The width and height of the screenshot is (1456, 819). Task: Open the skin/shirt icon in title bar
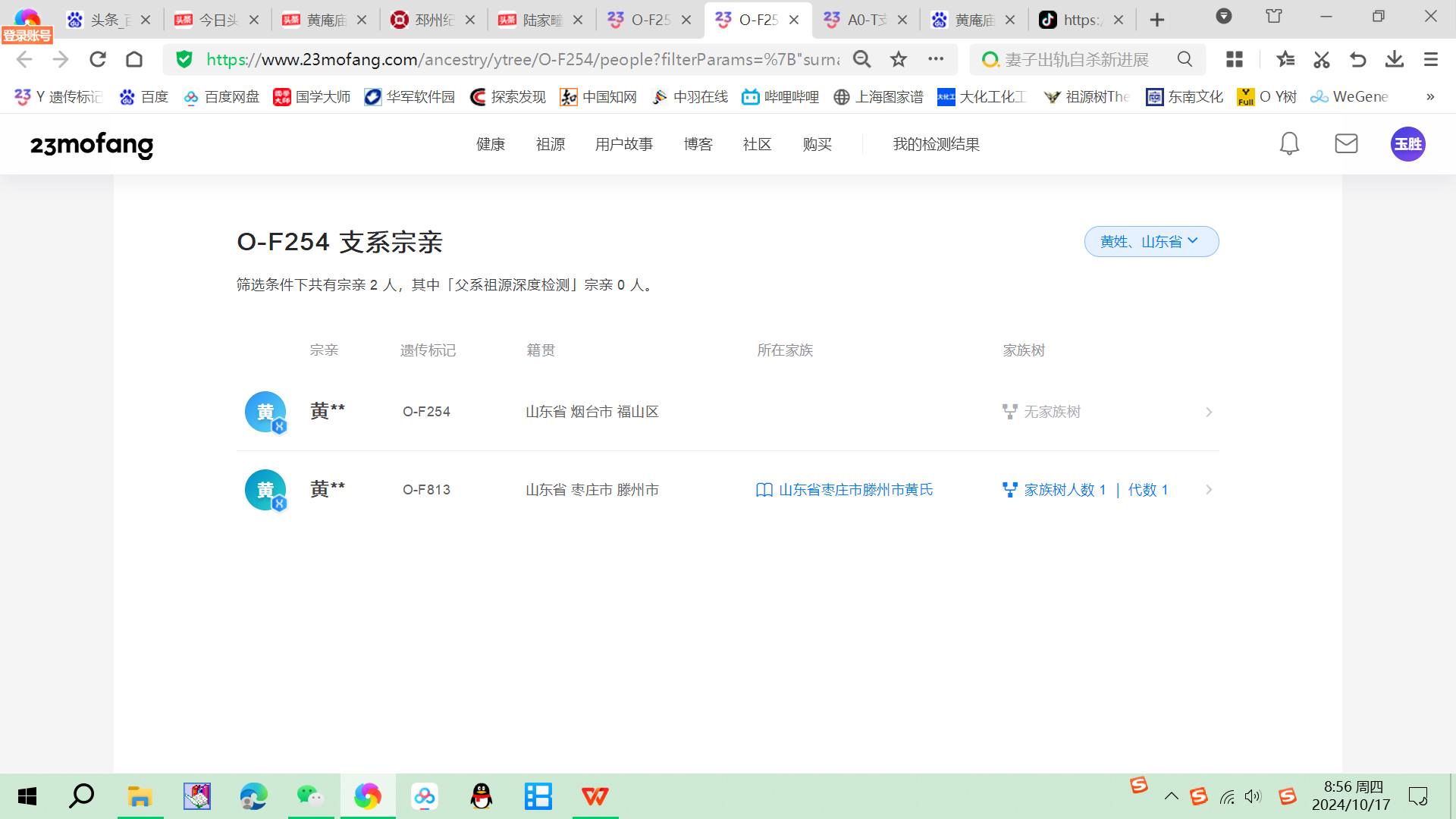[1274, 17]
